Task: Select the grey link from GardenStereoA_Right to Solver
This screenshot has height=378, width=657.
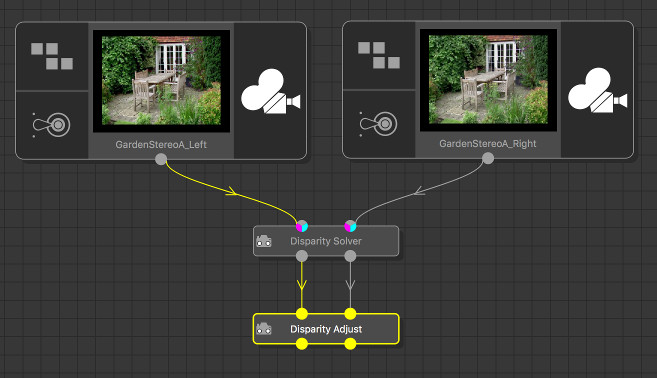Action: (x=420, y=192)
